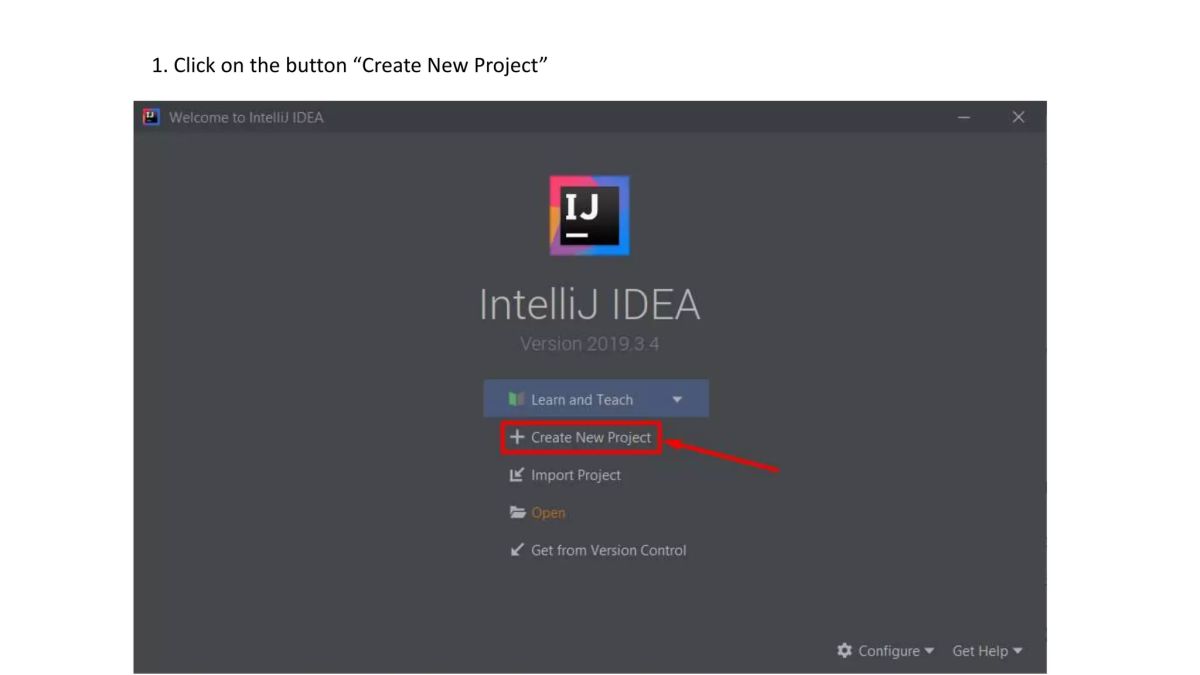Select the Open link
This screenshot has height=675, width=1200.
pos(548,512)
